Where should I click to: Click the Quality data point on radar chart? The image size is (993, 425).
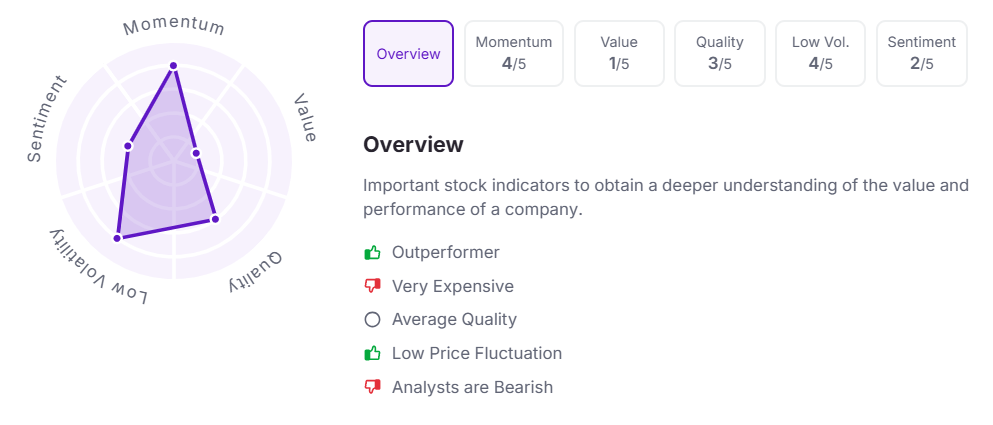click(x=214, y=218)
